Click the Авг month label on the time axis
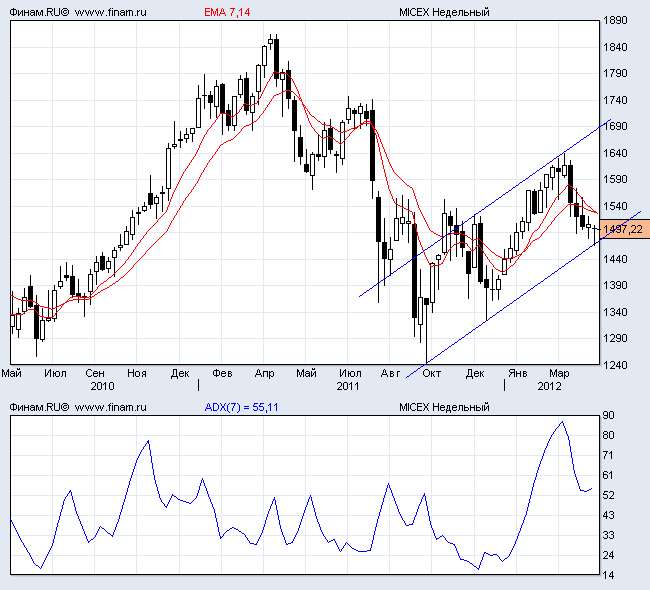650x590 pixels. 390,373
